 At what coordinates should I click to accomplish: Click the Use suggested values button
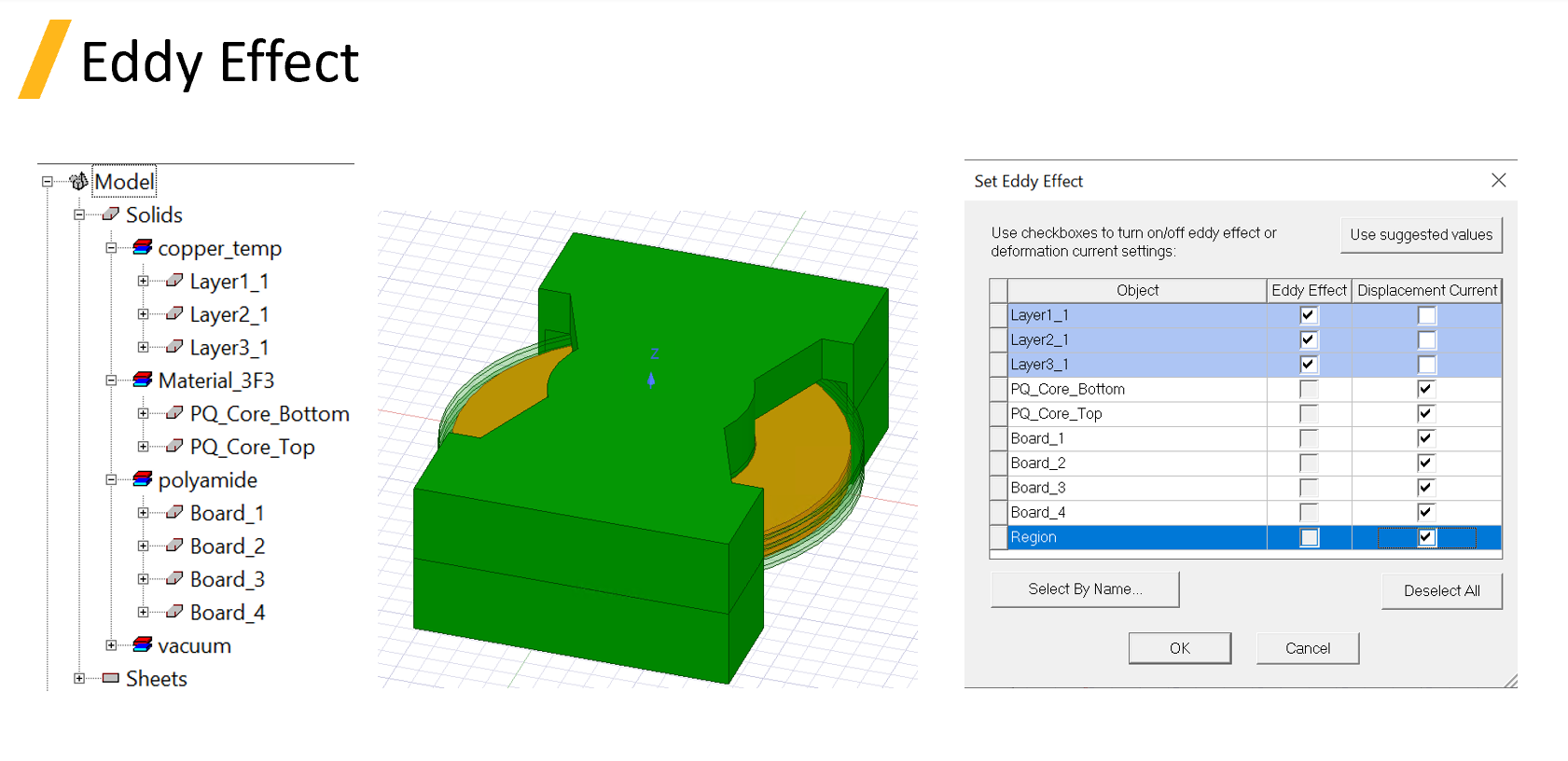click(1421, 235)
